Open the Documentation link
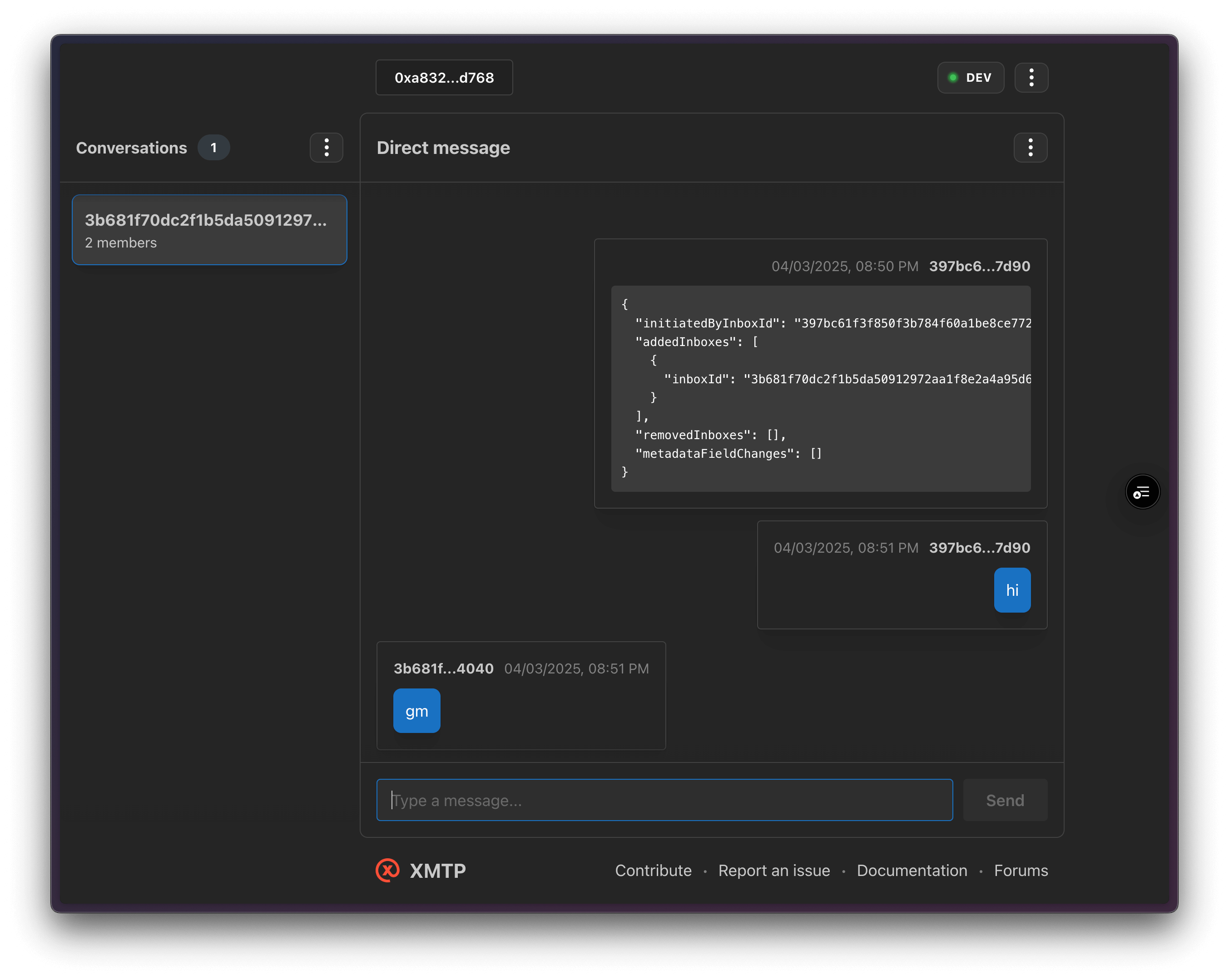This screenshot has width=1229, height=980. tap(912, 871)
